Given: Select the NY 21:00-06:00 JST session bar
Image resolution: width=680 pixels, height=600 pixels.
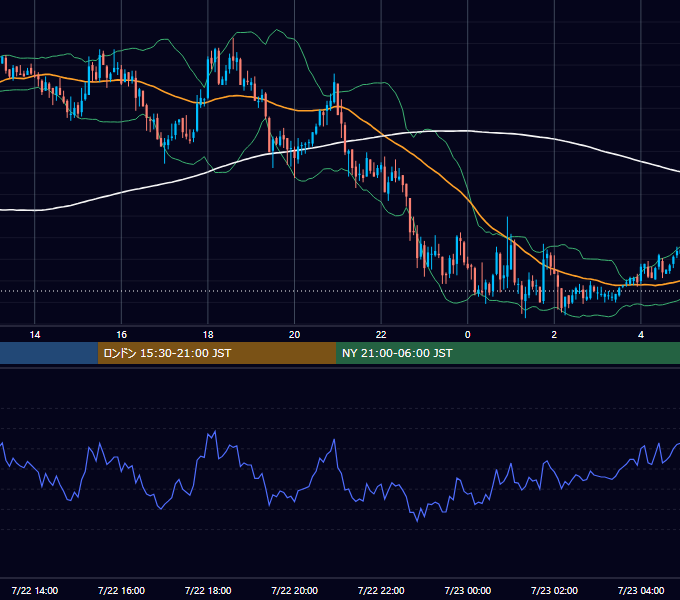Looking at the screenshot, I should tap(508, 353).
